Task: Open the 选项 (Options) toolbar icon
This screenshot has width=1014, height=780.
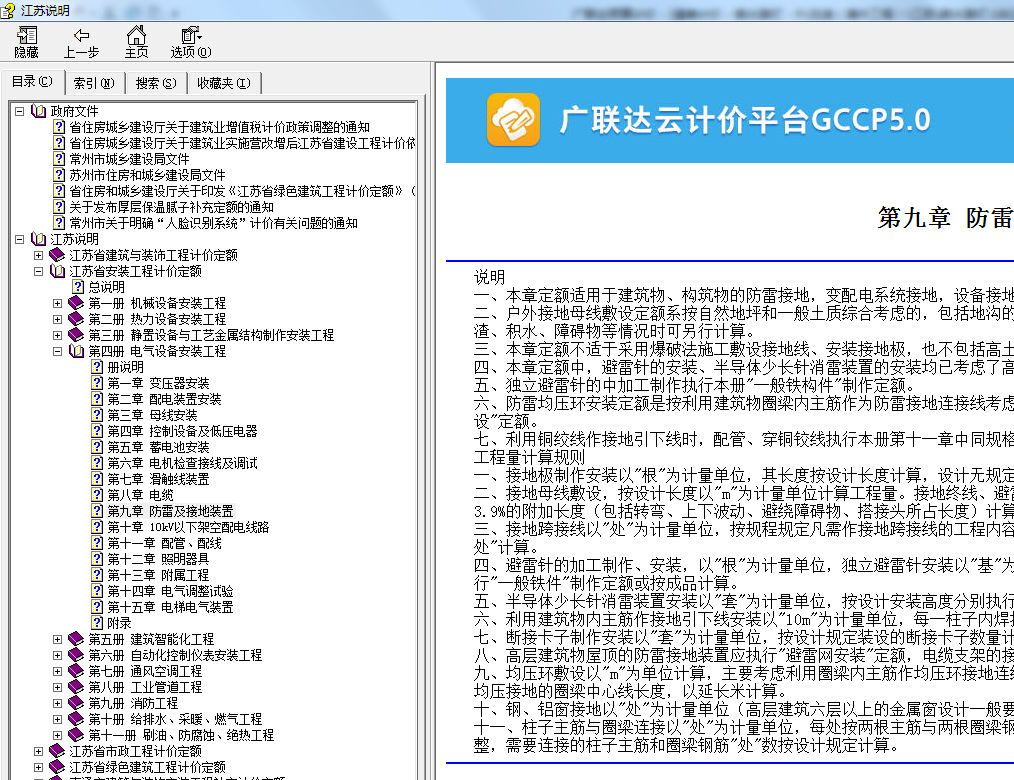Action: pyautogui.click(x=191, y=42)
